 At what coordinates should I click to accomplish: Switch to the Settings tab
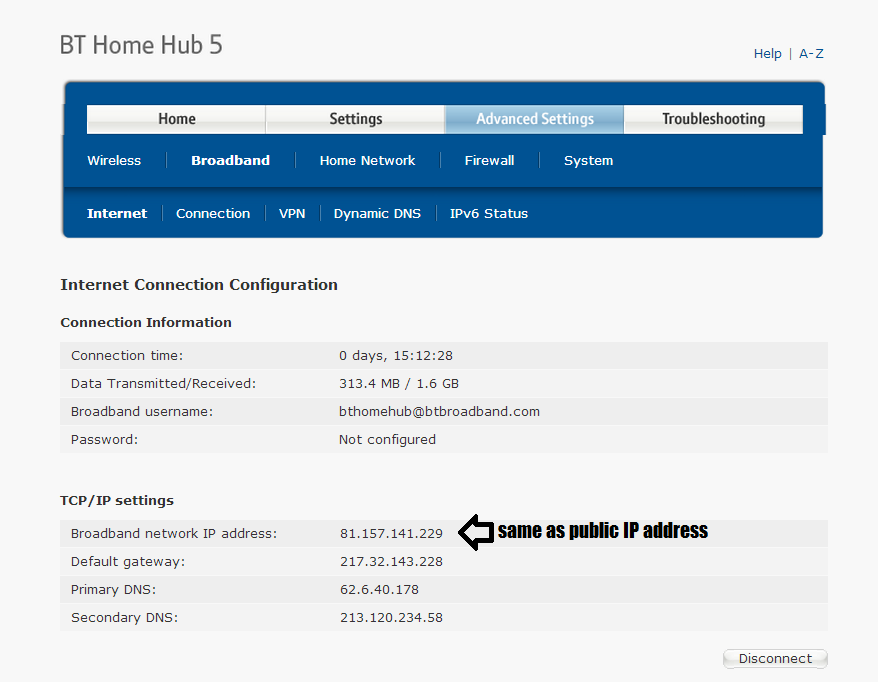(x=355, y=119)
